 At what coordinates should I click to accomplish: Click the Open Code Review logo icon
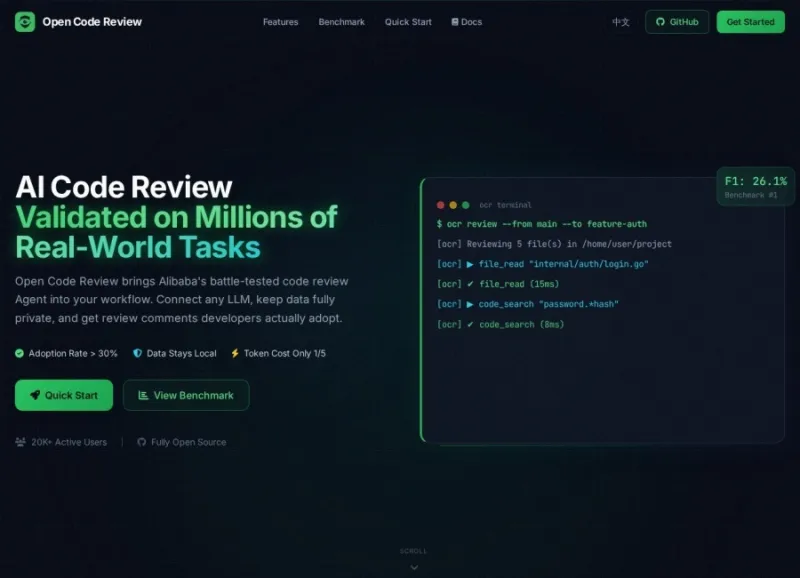coord(25,22)
